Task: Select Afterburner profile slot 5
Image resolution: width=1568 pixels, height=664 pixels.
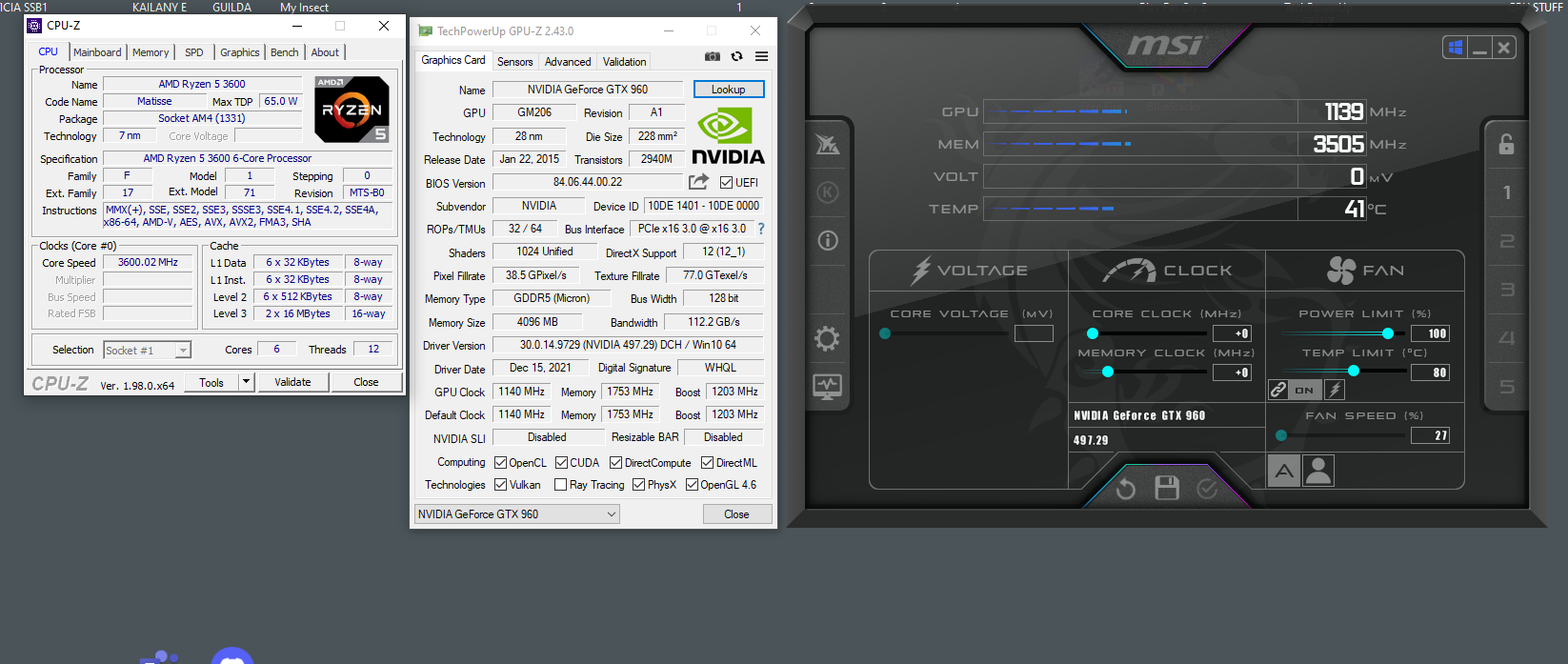Action: [1507, 387]
